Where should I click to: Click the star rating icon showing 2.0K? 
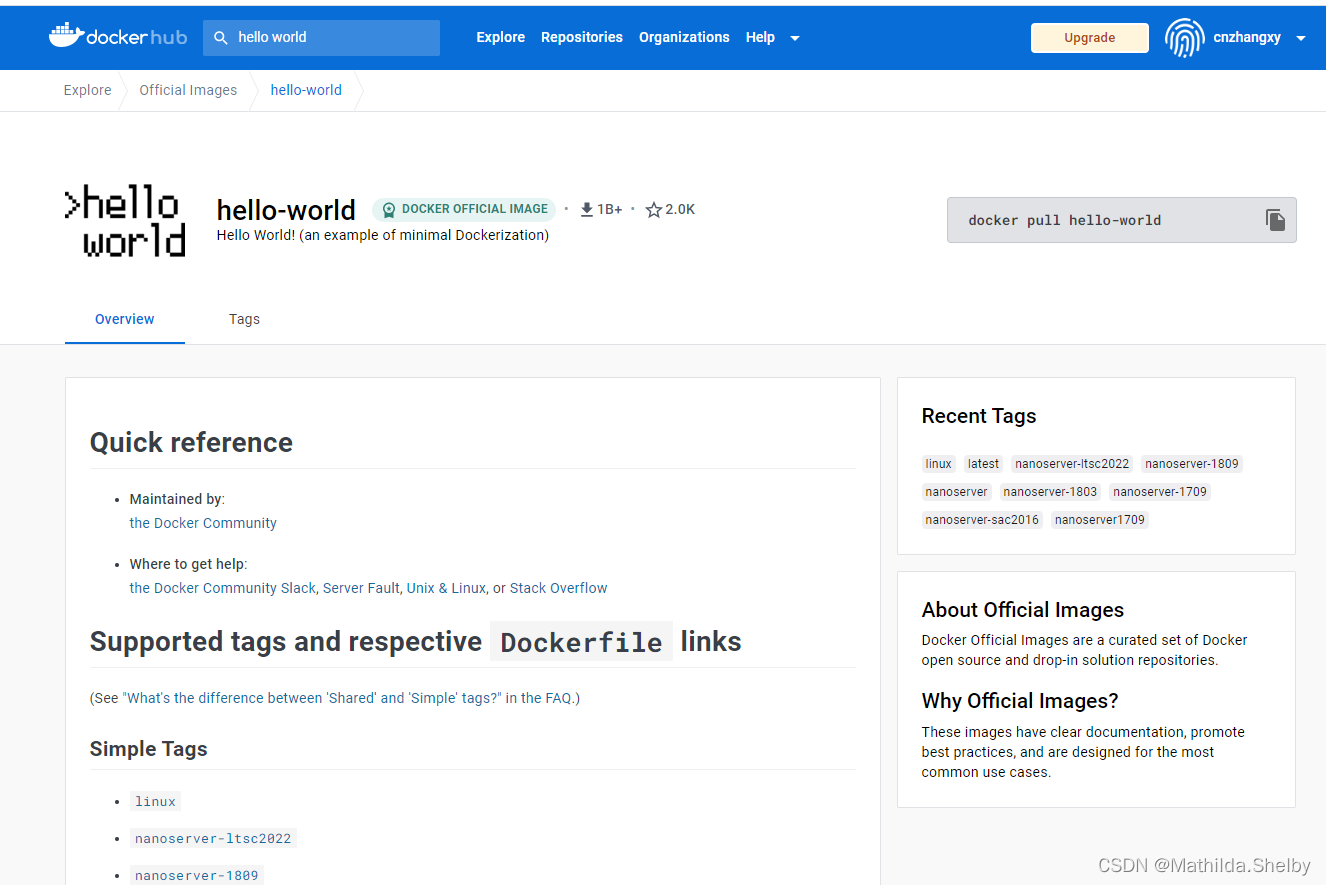[654, 210]
